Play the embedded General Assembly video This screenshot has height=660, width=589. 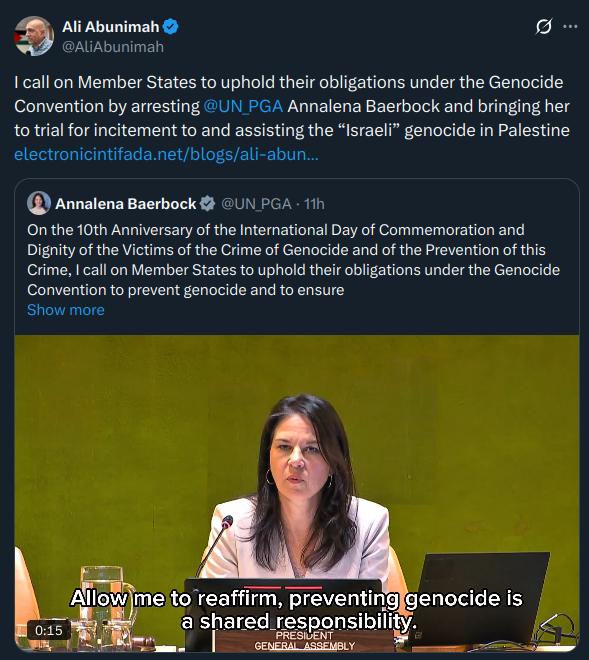point(297,493)
